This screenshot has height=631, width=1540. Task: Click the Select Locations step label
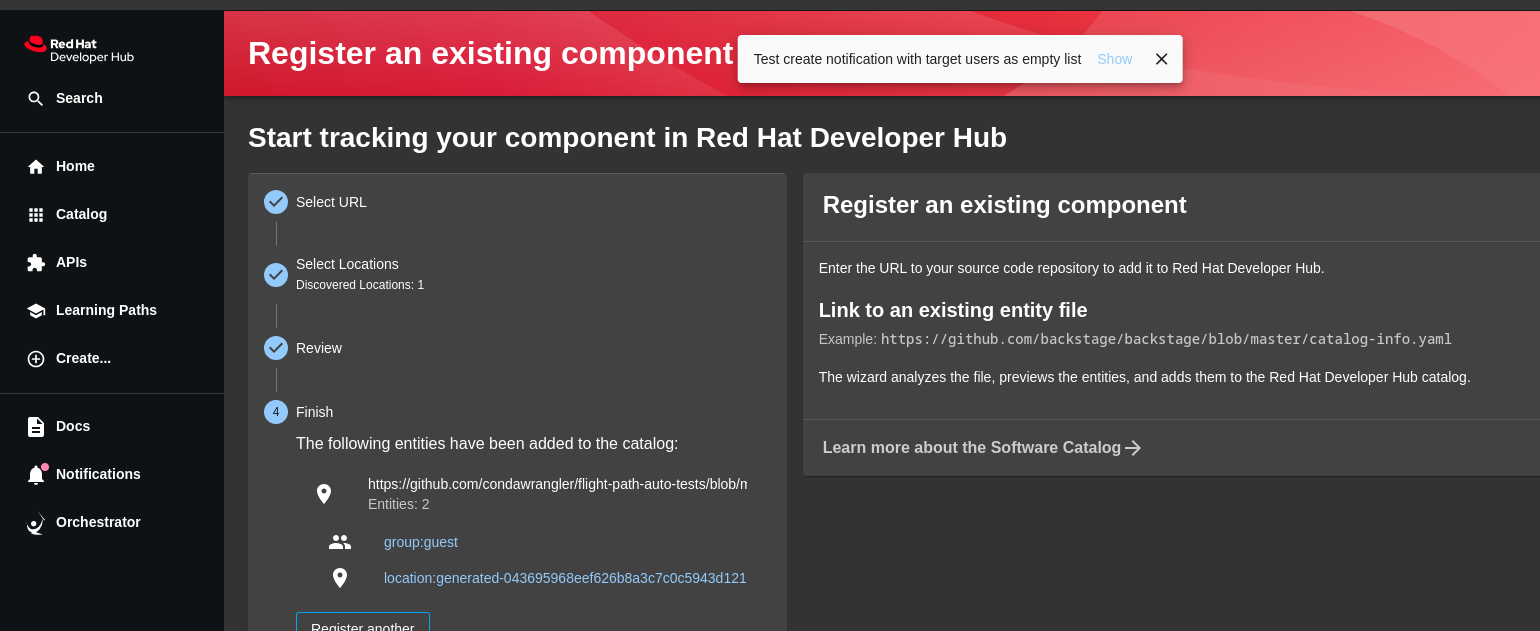(347, 264)
